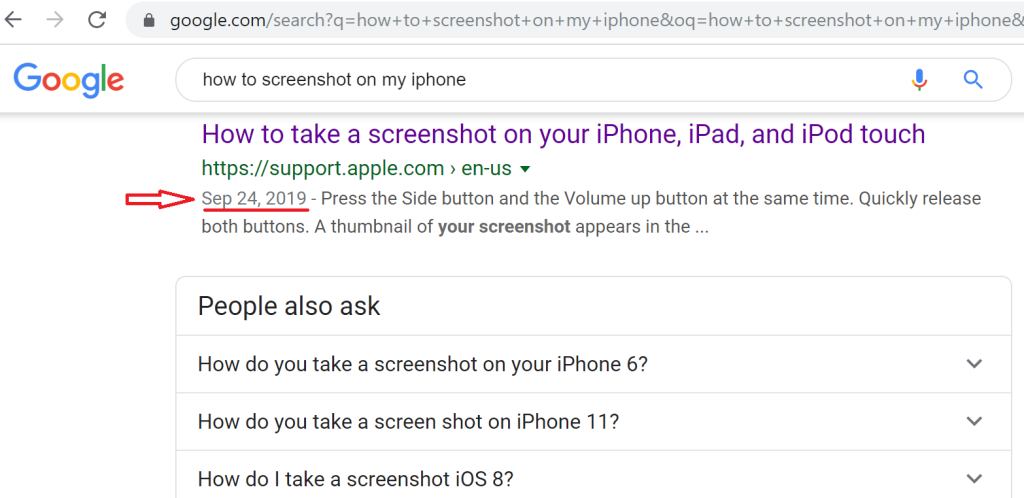The width and height of the screenshot is (1024, 498).
Task: Expand 'How do you take a screen shot on iPhone 11?'
Action: pos(594,421)
